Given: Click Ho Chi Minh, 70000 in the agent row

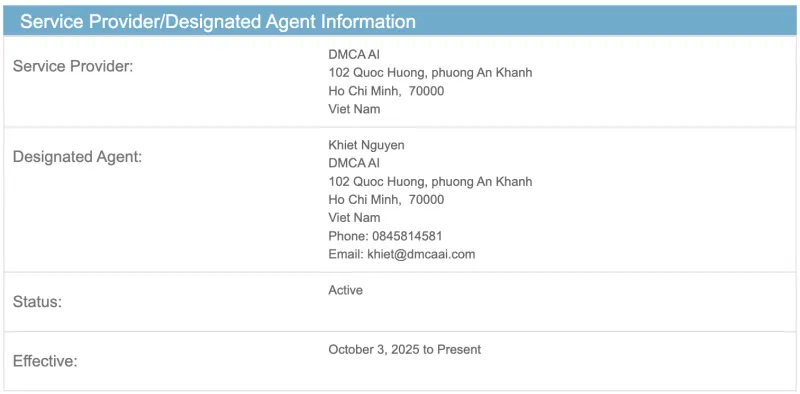Looking at the screenshot, I should click(x=386, y=200).
